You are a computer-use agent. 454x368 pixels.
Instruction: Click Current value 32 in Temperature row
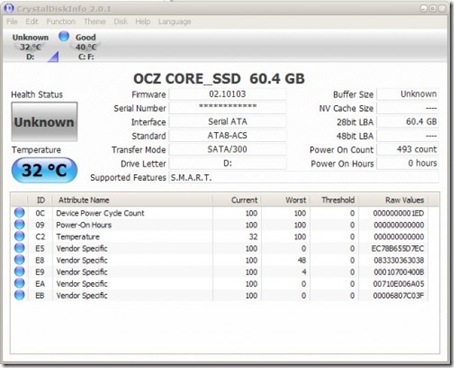253,237
